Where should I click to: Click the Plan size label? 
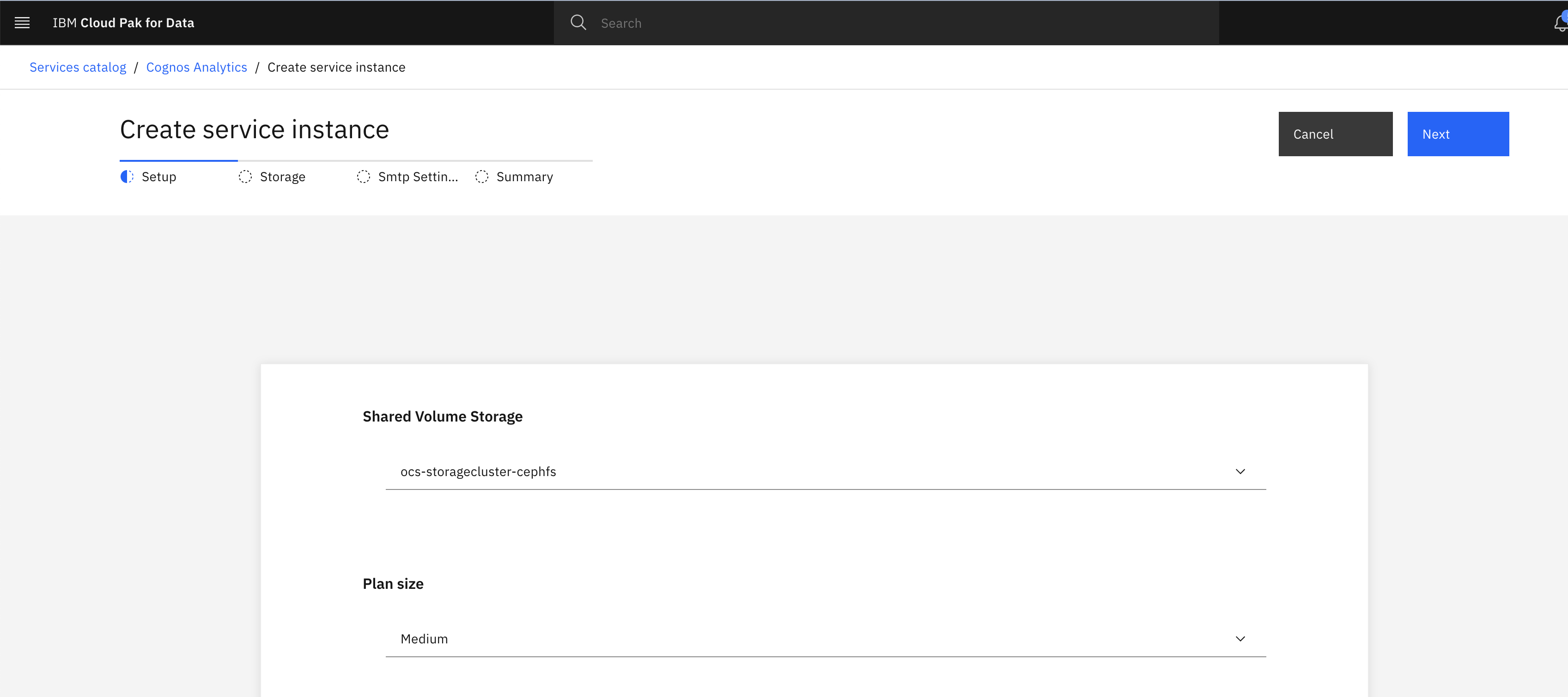pyautogui.click(x=393, y=584)
